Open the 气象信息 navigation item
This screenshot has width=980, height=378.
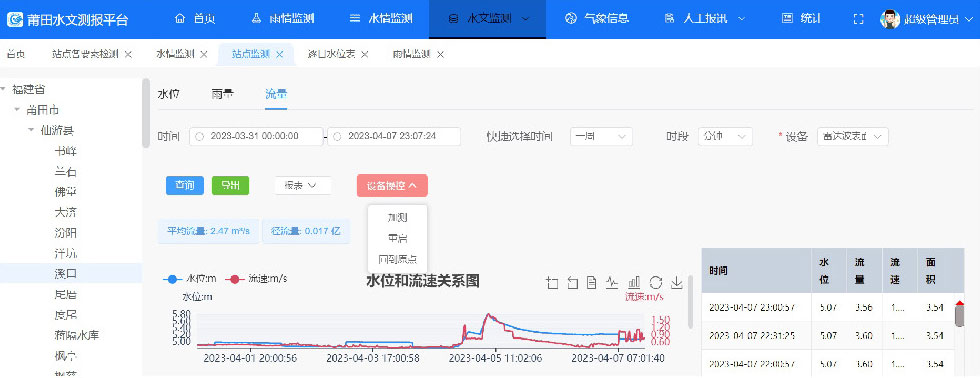pyautogui.click(x=596, y=19)
